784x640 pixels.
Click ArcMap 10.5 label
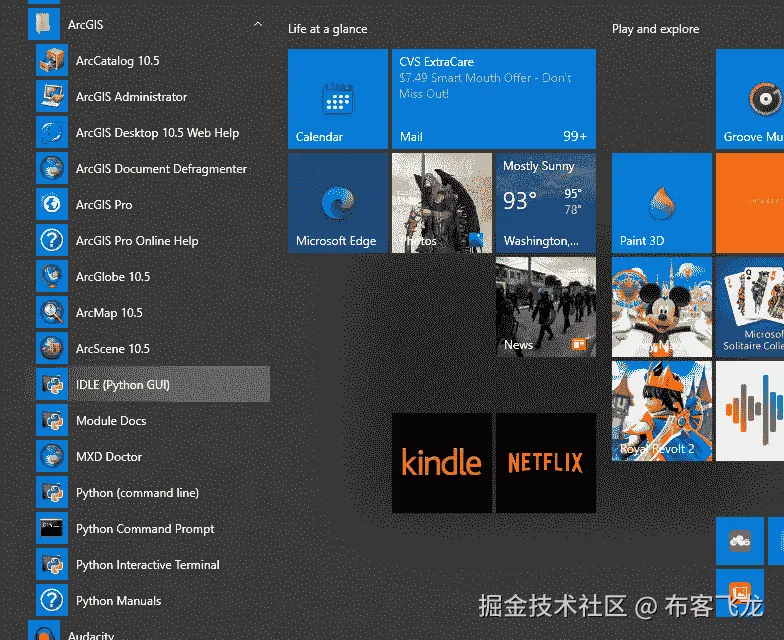(x=109, y=313)
